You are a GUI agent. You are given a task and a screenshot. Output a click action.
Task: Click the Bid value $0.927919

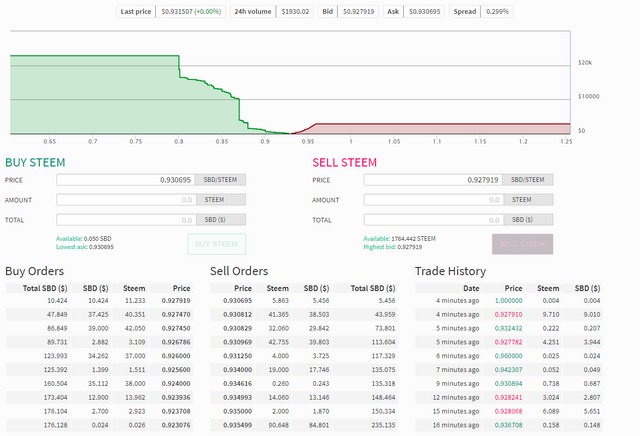tap(358, 11)
